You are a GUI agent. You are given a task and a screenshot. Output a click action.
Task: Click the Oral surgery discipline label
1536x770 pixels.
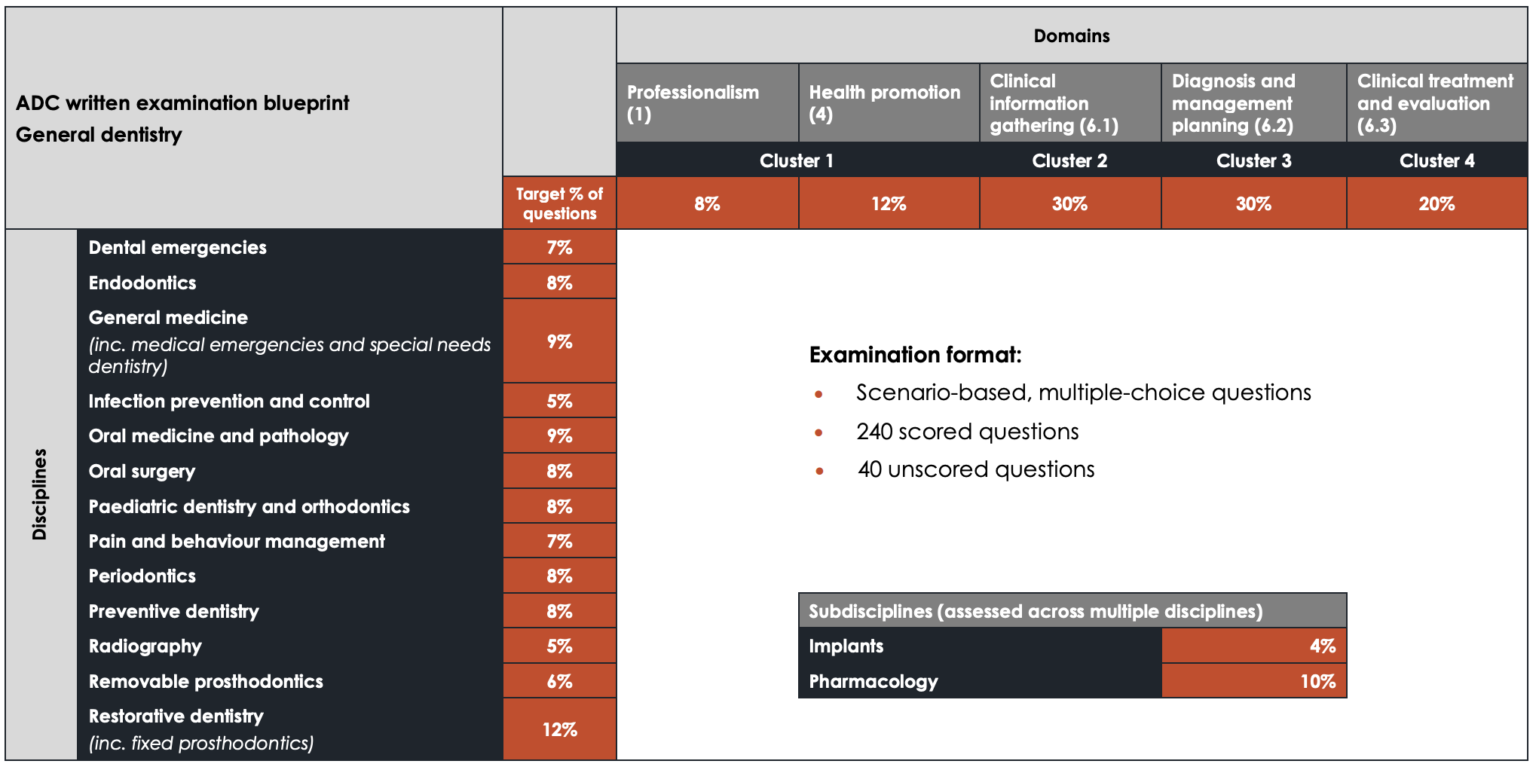click(142, 471)
